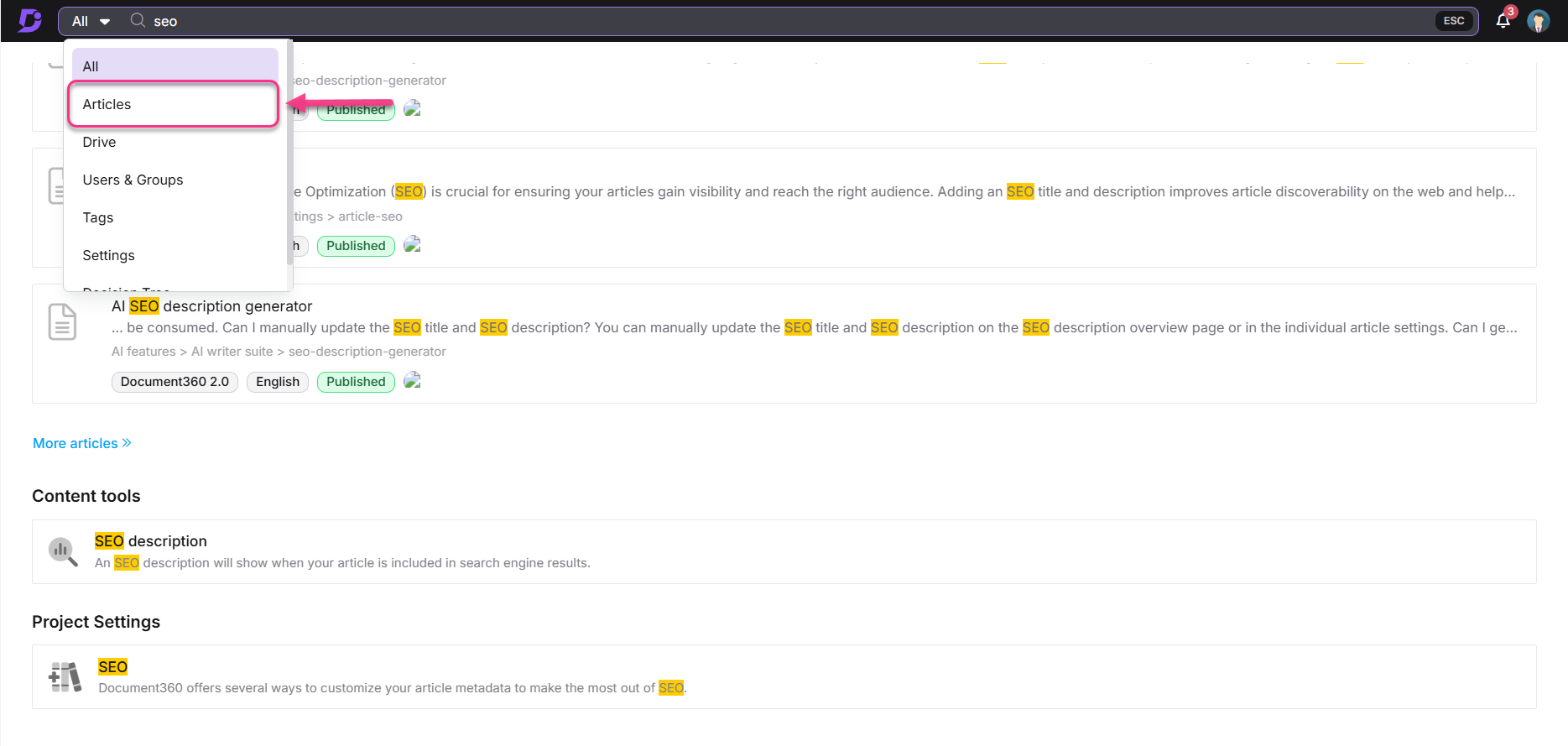Click the document icon for AI SEO description generator
The image size is (1568, 746).
click(63, 322)
